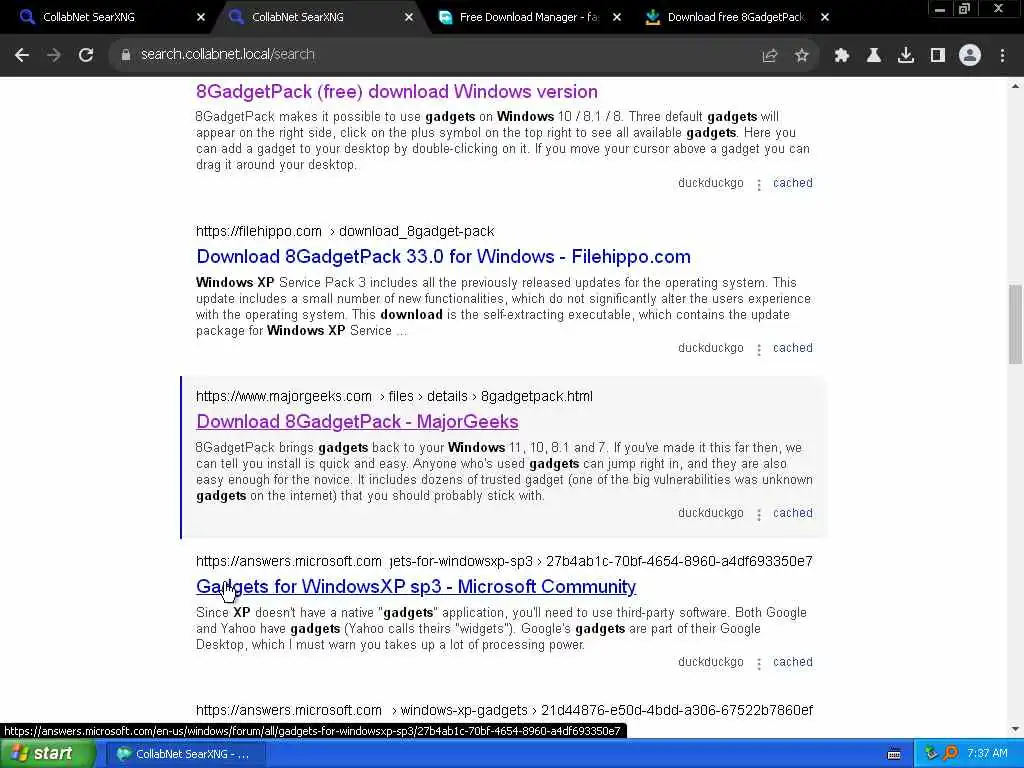
Task: Close the first CollabNet SearXNG tab
Action: tap(201, 17)
